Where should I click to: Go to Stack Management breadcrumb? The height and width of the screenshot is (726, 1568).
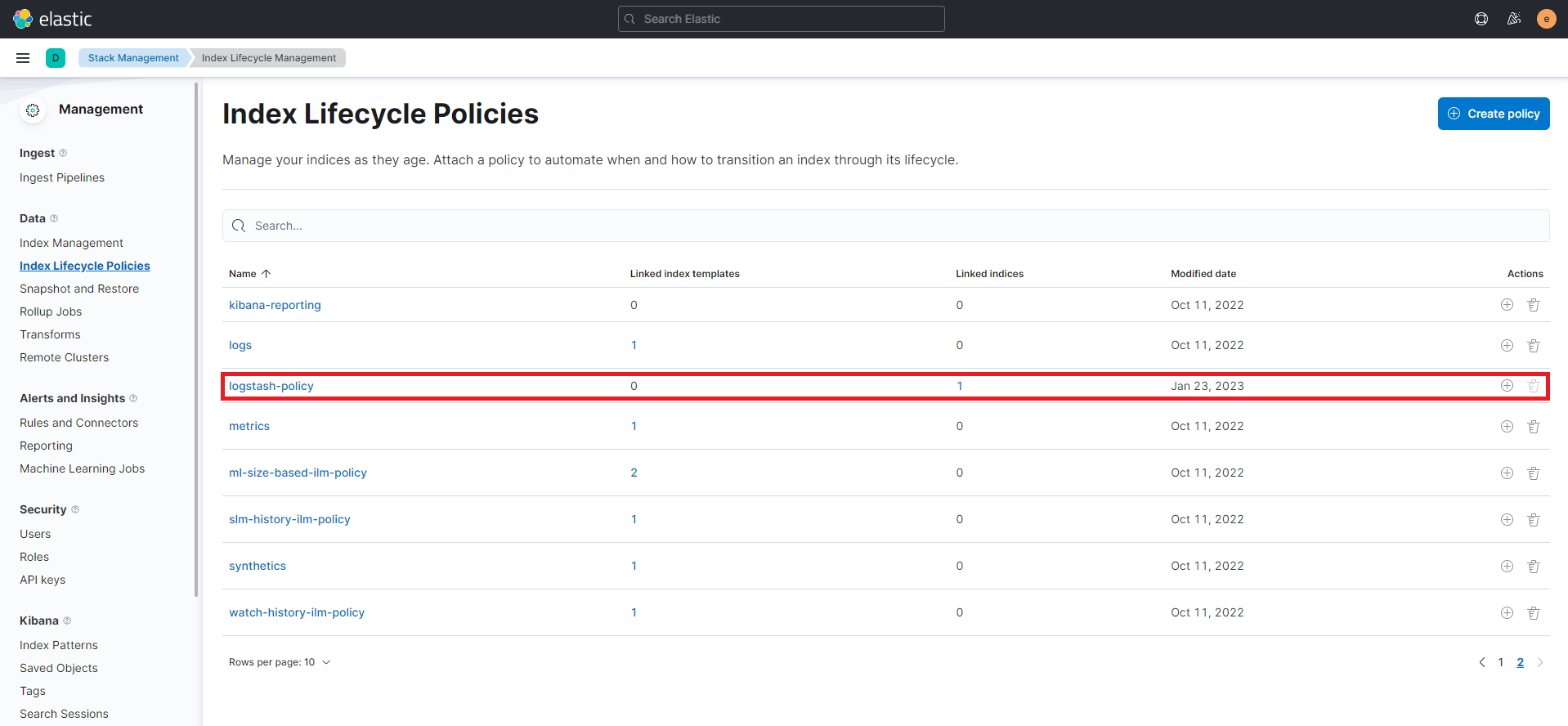coord(133,58)
